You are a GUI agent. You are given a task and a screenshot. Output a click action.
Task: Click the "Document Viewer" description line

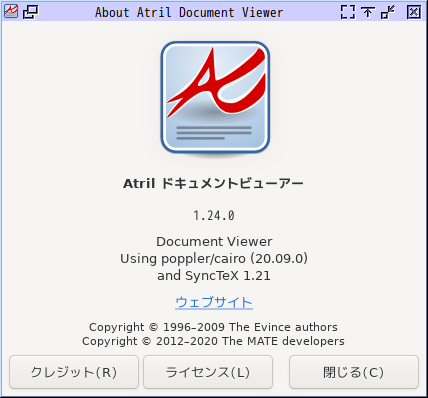tap(214, 242)
